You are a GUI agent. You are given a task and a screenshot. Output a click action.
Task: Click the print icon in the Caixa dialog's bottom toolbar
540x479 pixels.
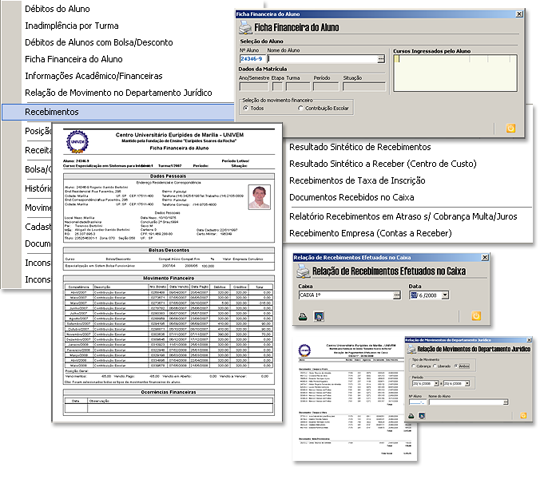pyautogui.click(x=303, y=316)
